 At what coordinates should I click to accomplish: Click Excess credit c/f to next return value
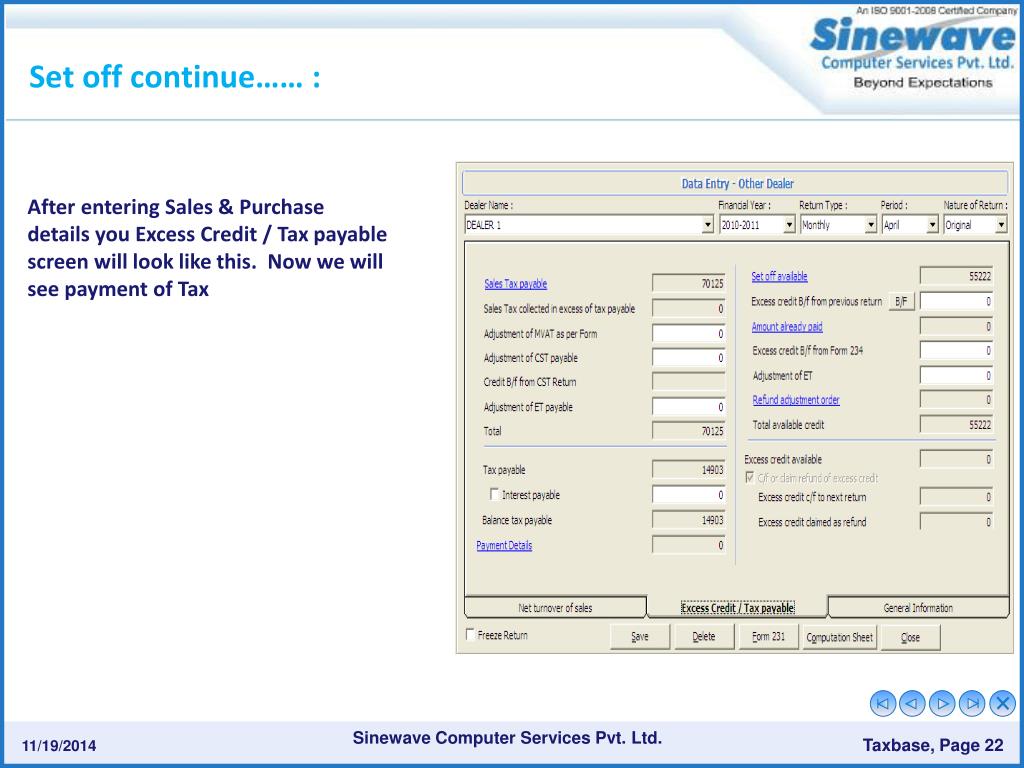[957, 497]
